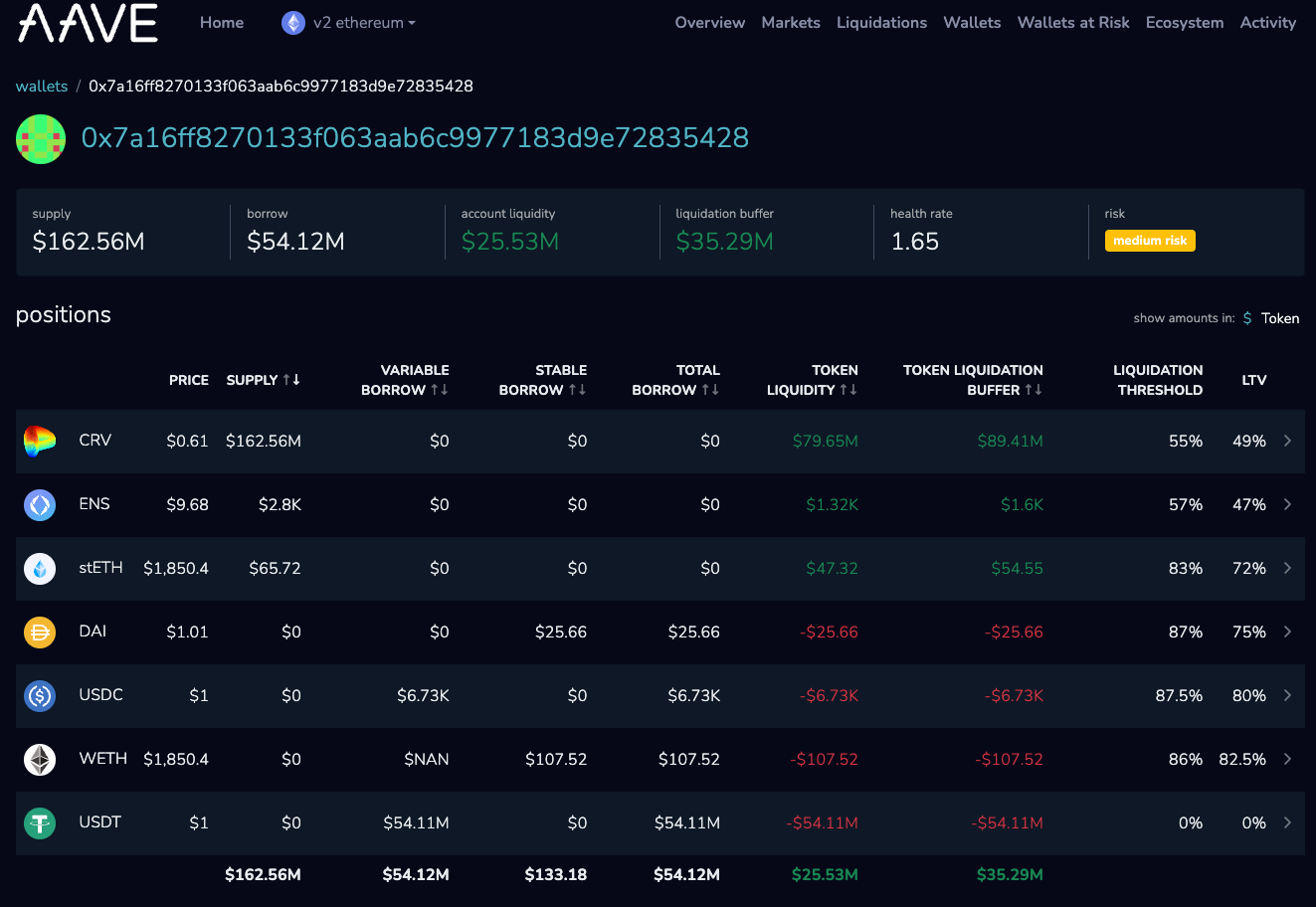Sort by Supply column arrows
This screenshot has width=1316, height=907.
click(291, 380)
